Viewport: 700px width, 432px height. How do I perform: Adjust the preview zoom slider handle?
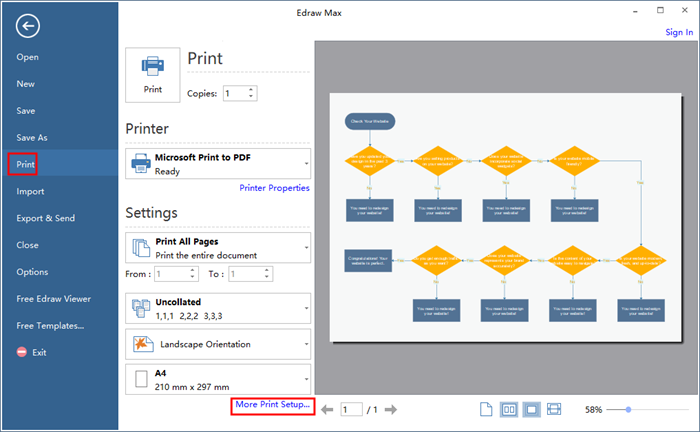[628, 409]
